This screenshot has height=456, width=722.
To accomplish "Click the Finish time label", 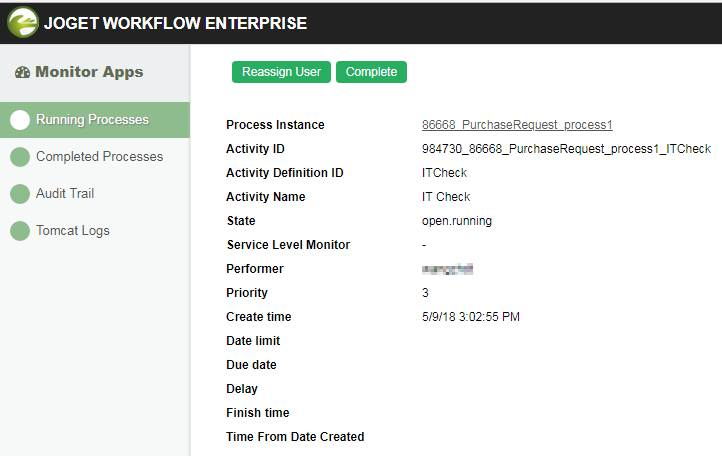I will click(258, 413).
